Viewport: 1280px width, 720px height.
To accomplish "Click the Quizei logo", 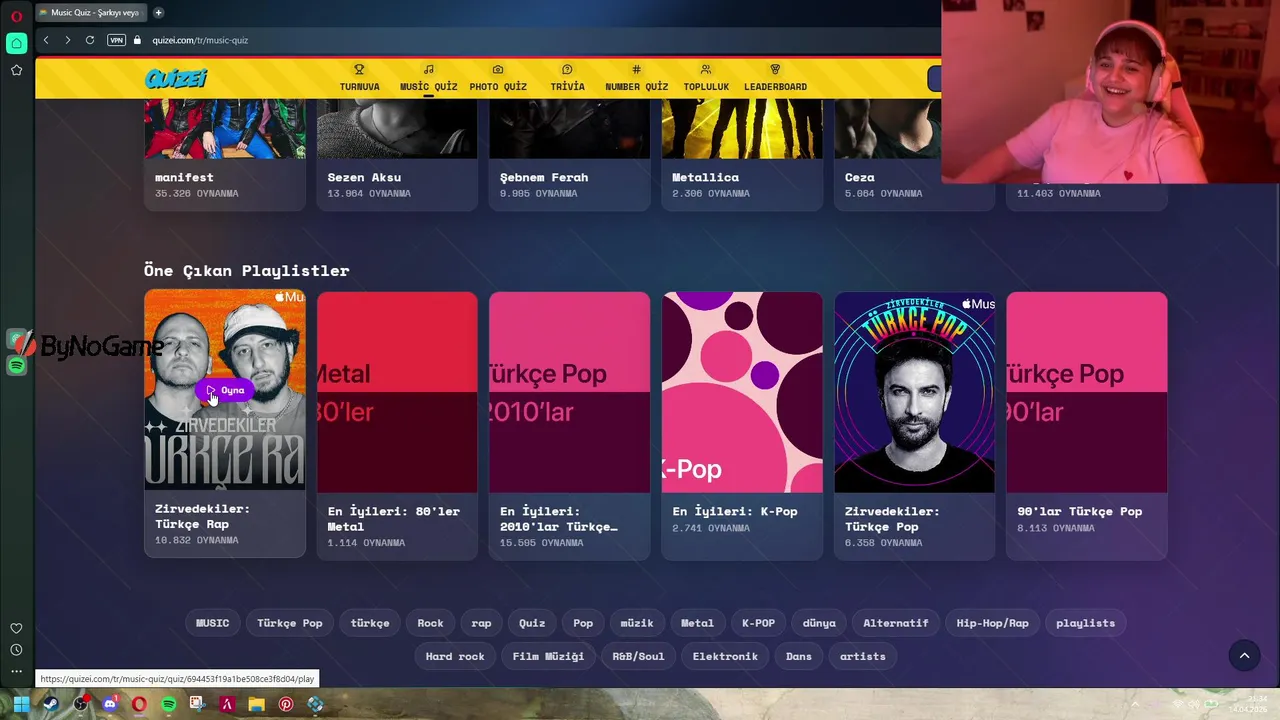I will [176, 78].
